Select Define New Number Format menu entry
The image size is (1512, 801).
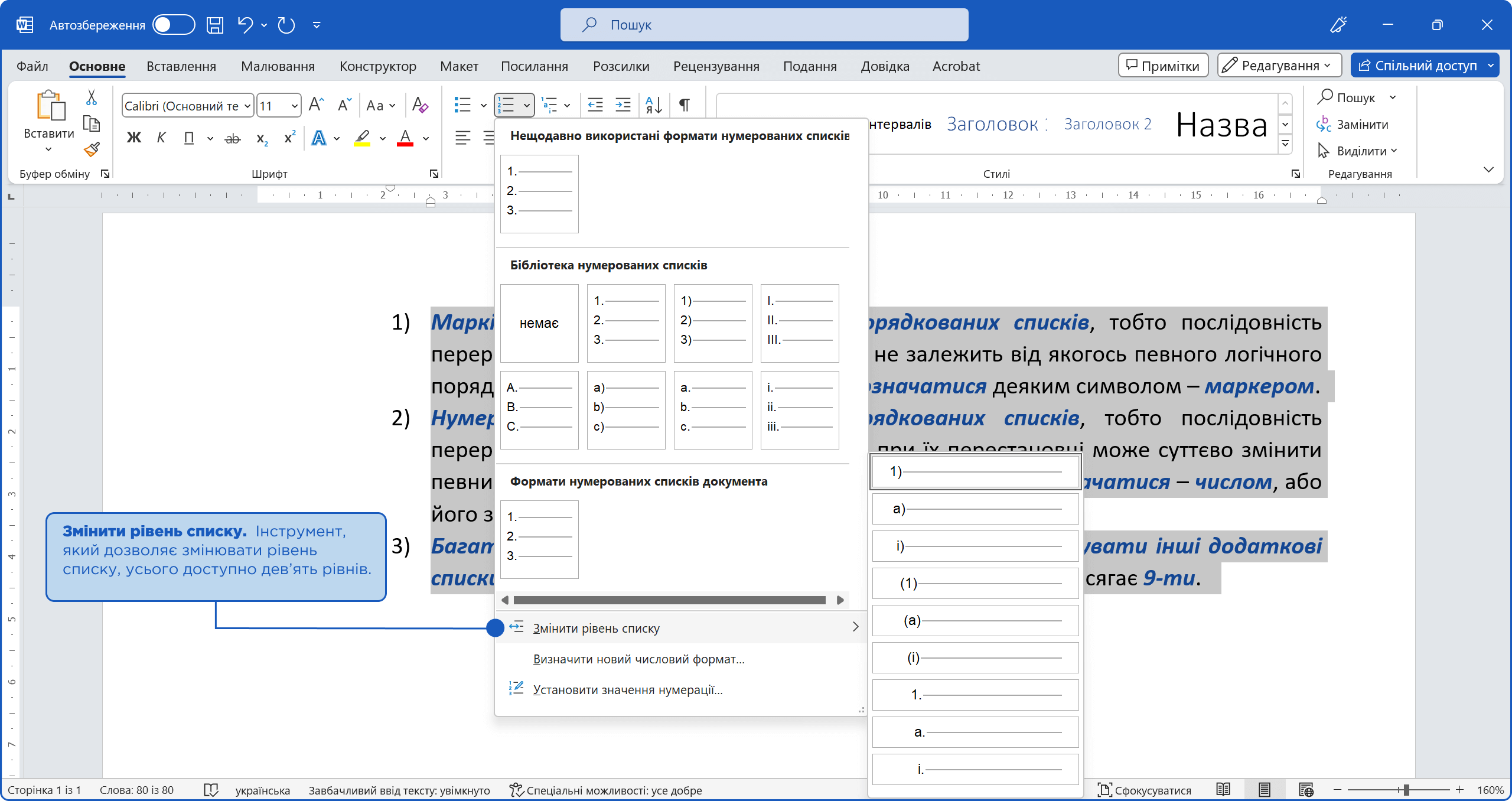click(638, 659)
